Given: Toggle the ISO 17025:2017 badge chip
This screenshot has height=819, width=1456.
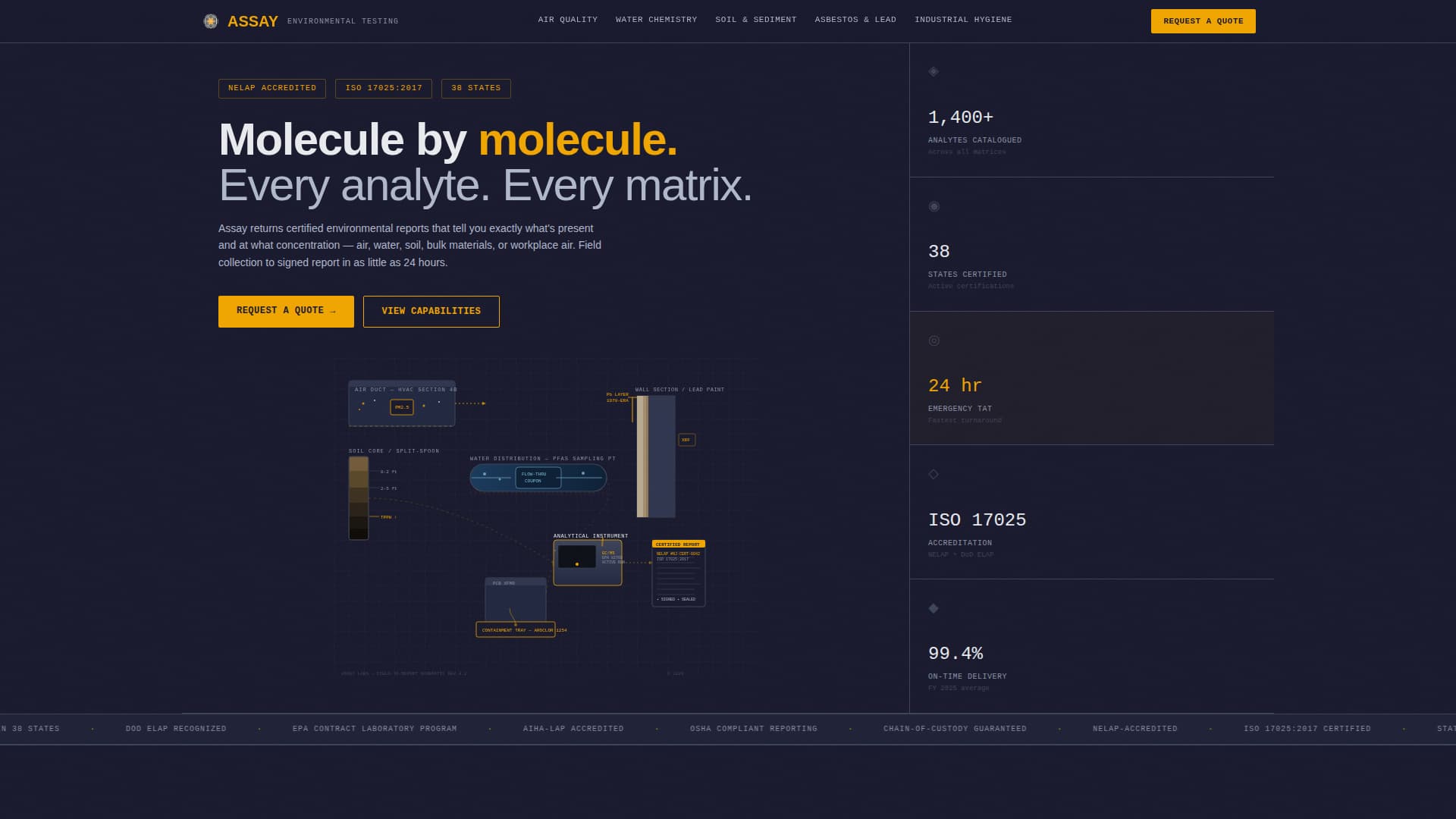Looking at the screenshot, I should (x=383, y=88).
